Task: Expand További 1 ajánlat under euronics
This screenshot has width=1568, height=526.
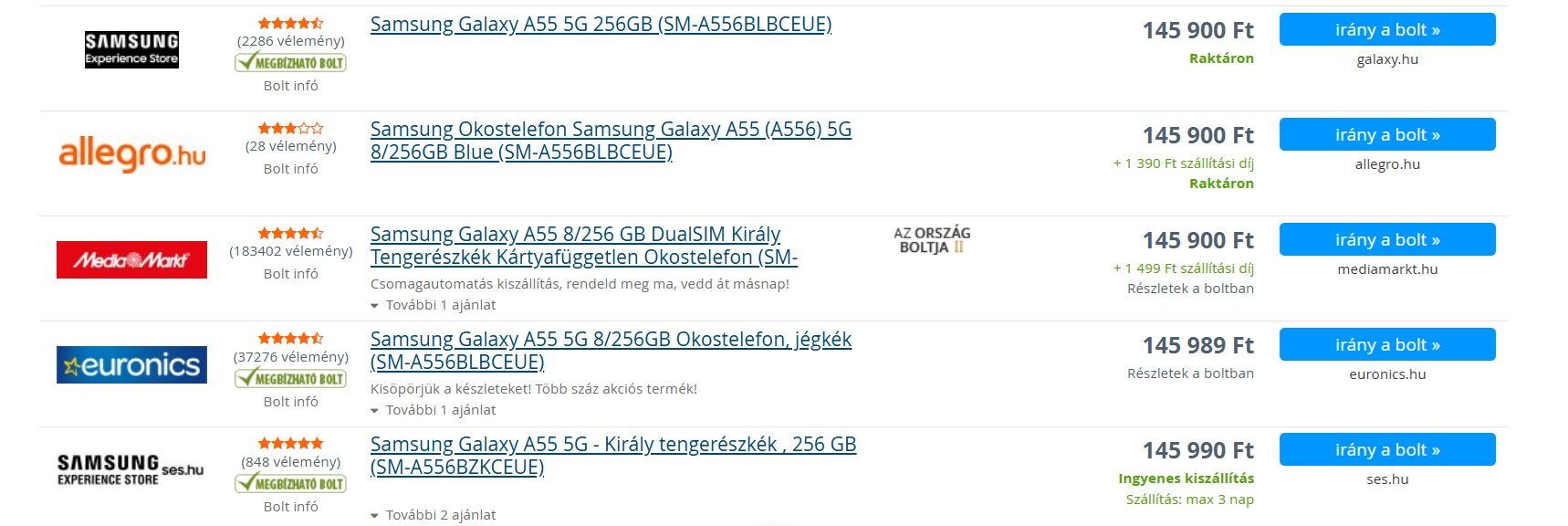Action: click(434, 410)
